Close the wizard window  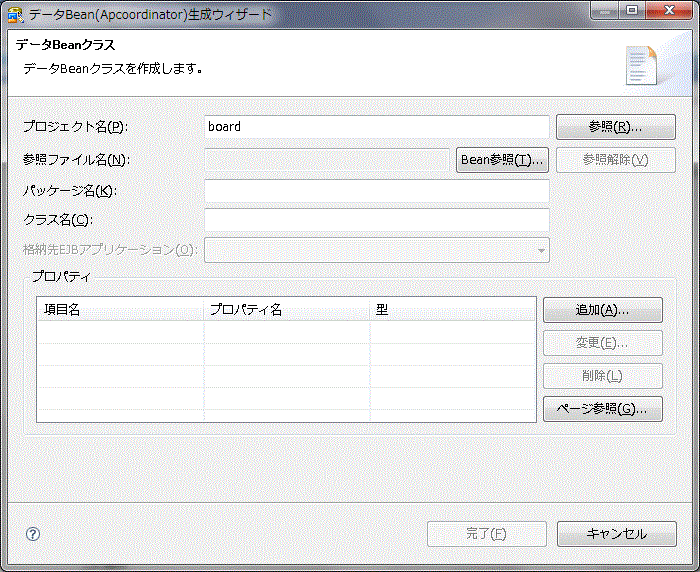668,11
